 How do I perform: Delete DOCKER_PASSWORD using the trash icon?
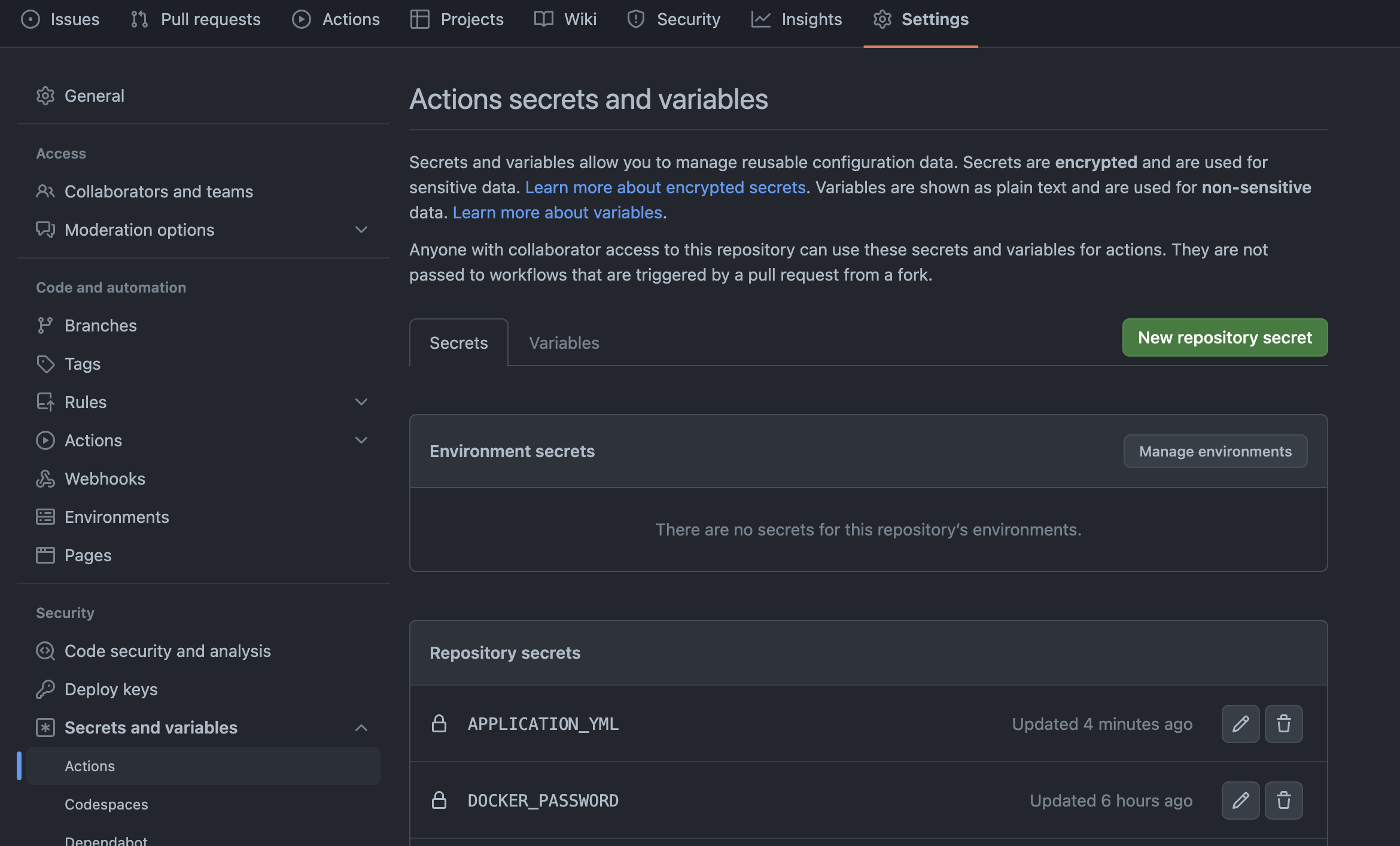point(1283,801)
